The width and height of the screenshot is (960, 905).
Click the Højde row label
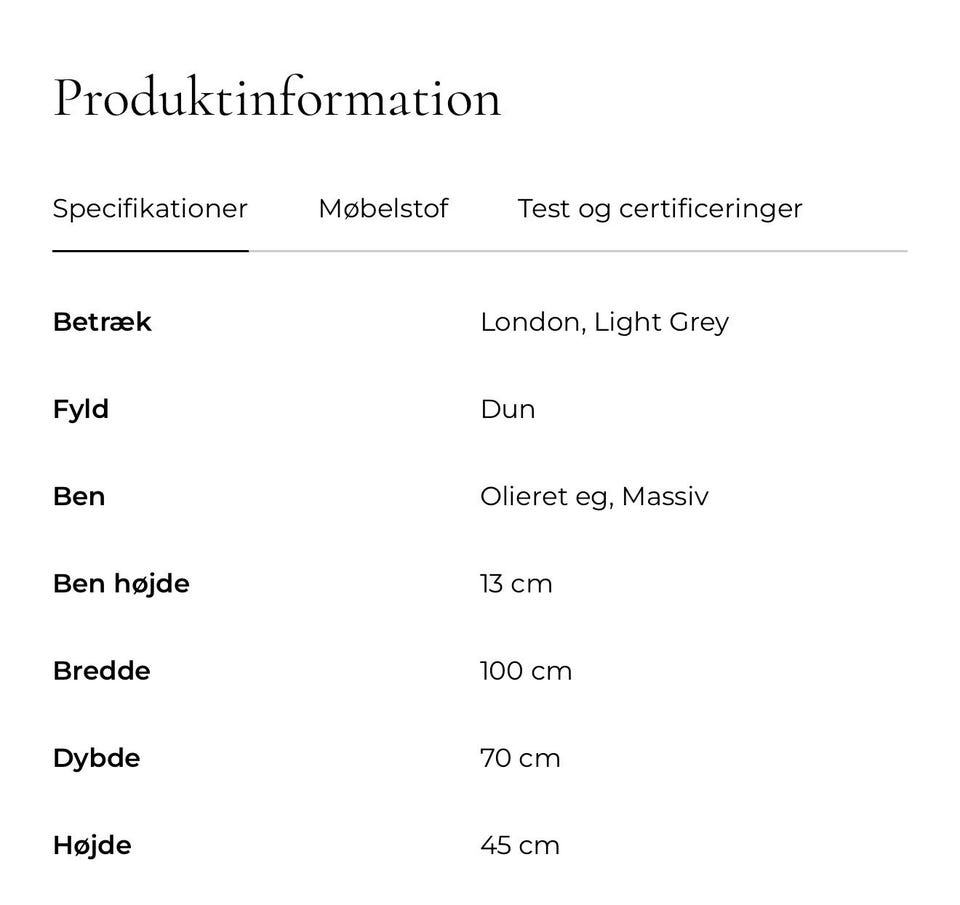tap(92, 845)
